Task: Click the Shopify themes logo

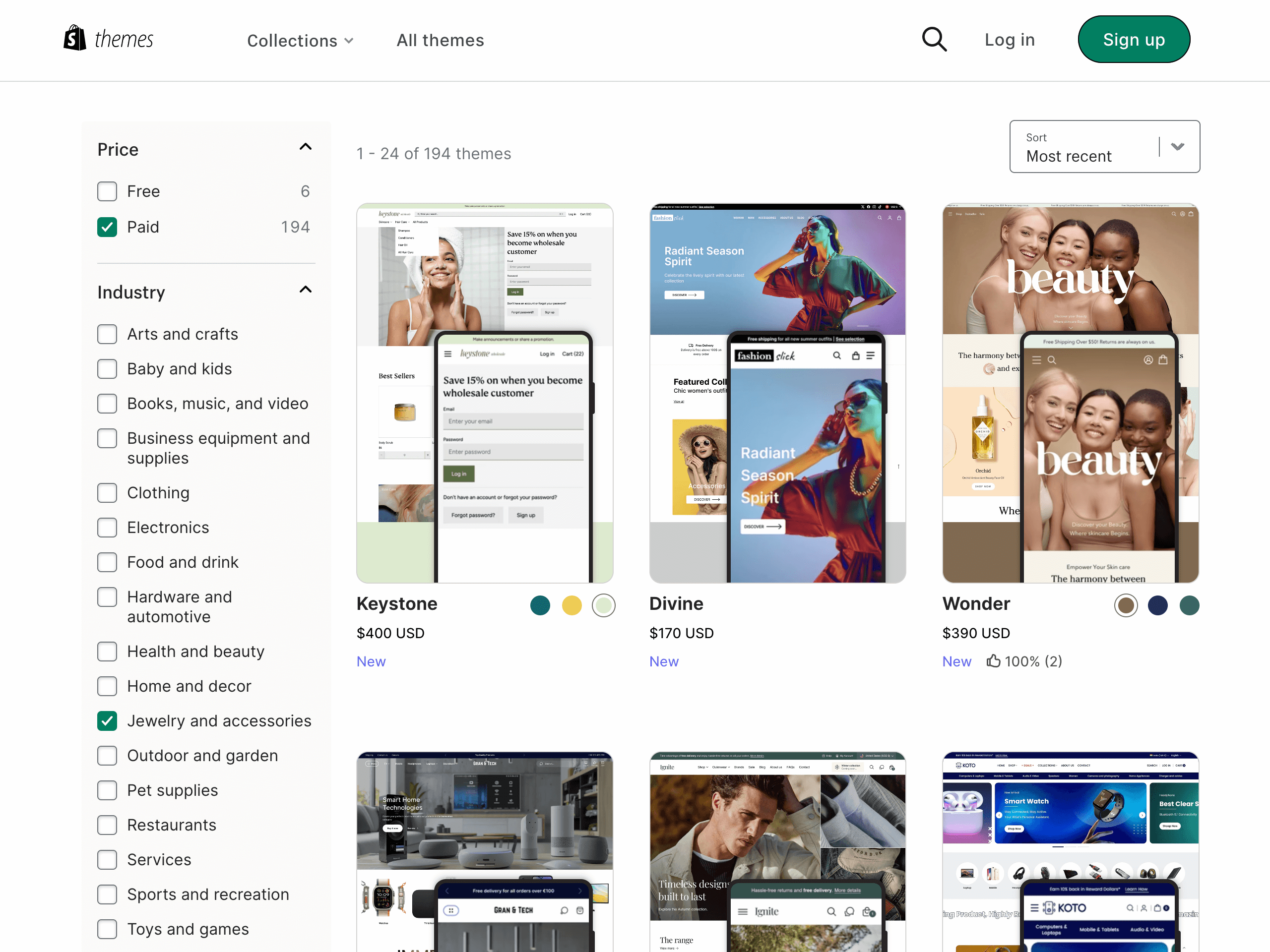Action: tap(109, 39)
